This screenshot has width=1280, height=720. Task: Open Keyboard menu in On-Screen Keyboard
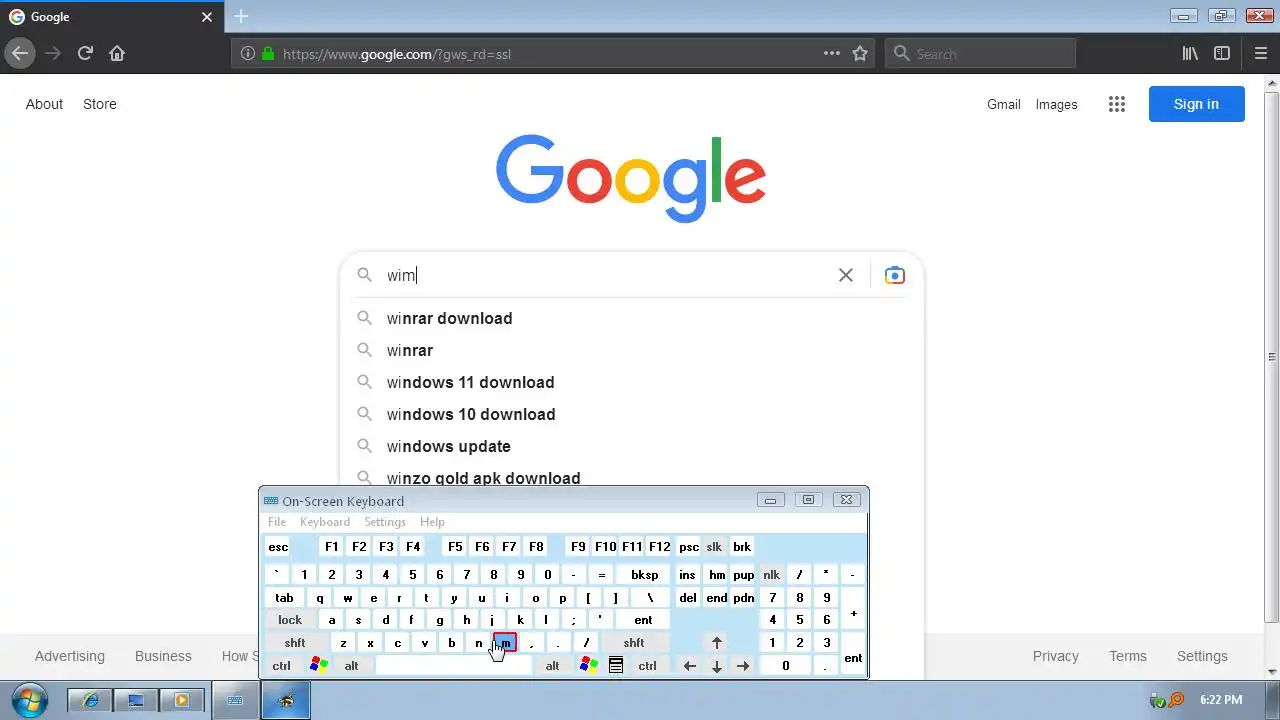[325, 522]
